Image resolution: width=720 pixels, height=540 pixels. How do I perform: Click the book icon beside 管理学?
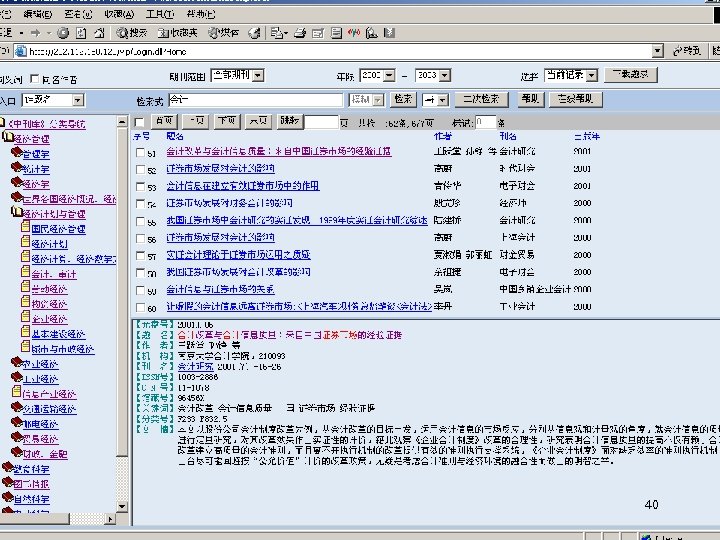coord(17,152)
